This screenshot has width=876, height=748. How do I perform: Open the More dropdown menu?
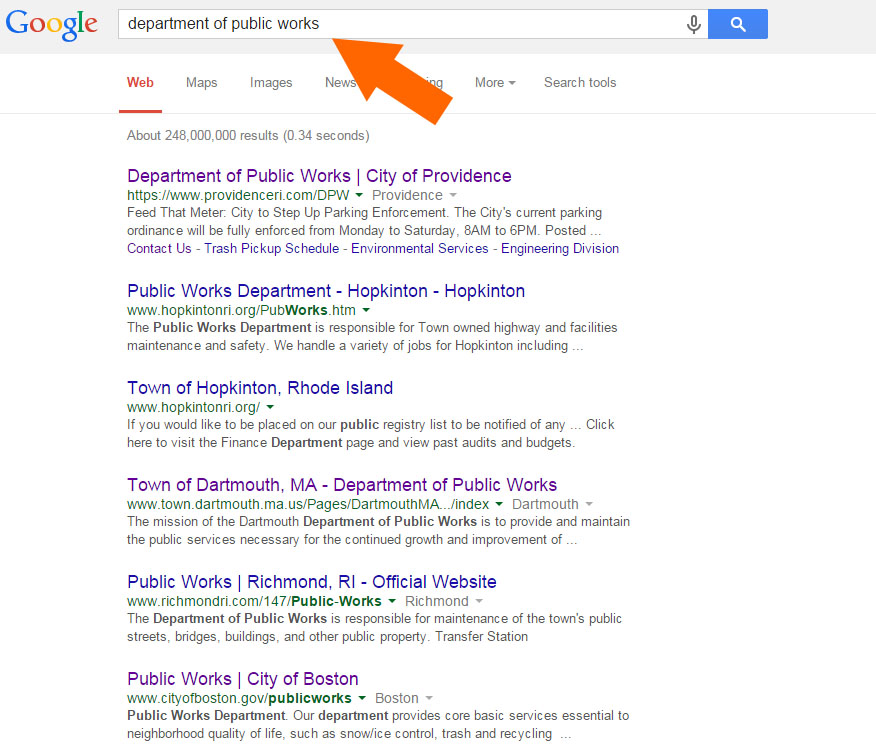[495, 83]
